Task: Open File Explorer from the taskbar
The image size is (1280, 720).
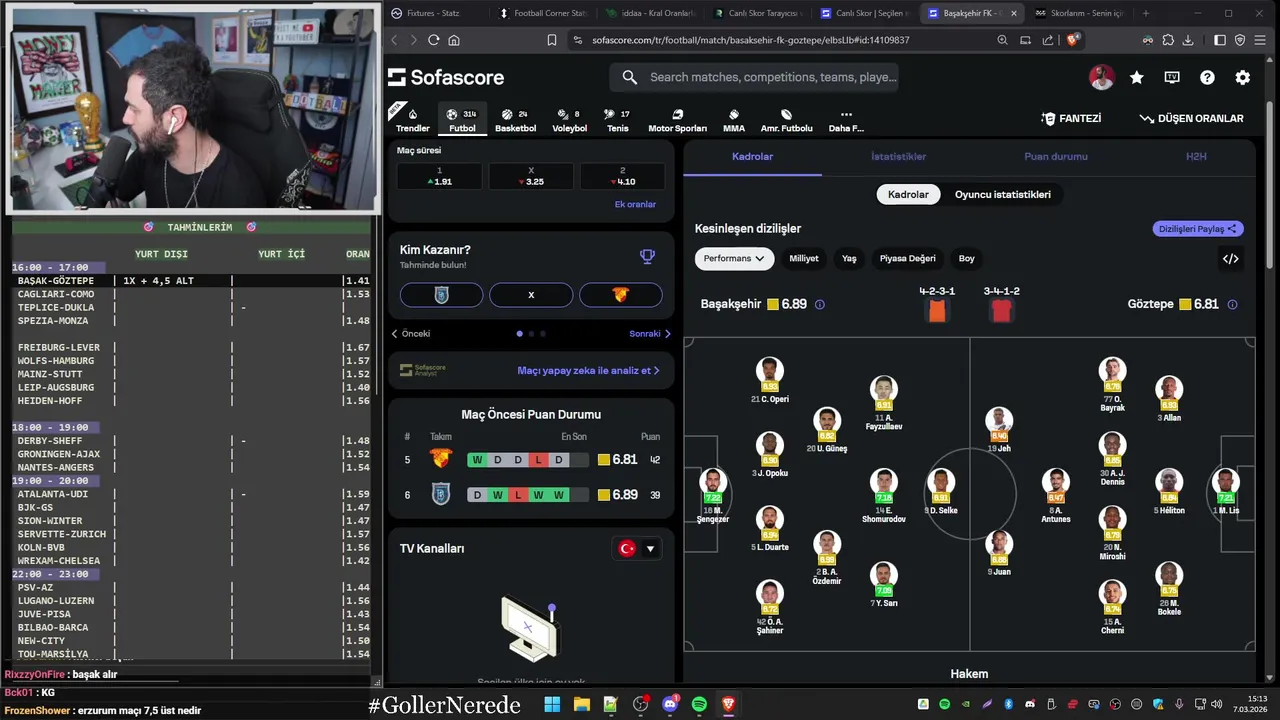Action: coord(581,705)
